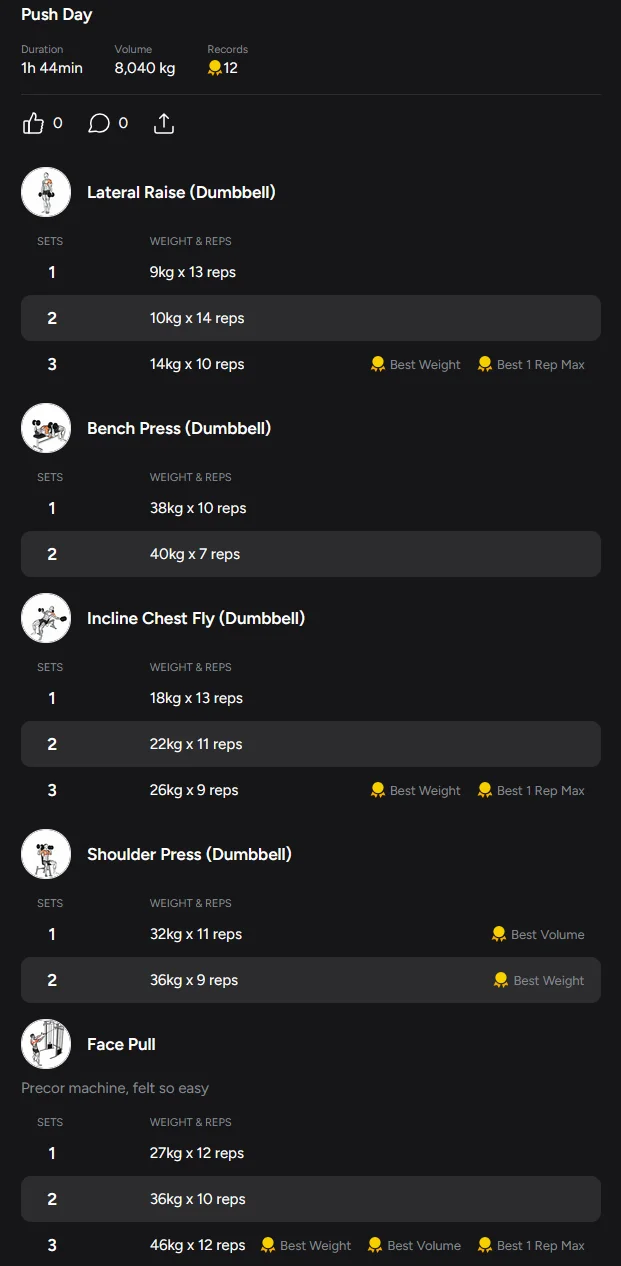Viewport: 621px width, 1266px height.
Task: Click Best Volume badge on Shoulder Press
Action: coord(538,934)
